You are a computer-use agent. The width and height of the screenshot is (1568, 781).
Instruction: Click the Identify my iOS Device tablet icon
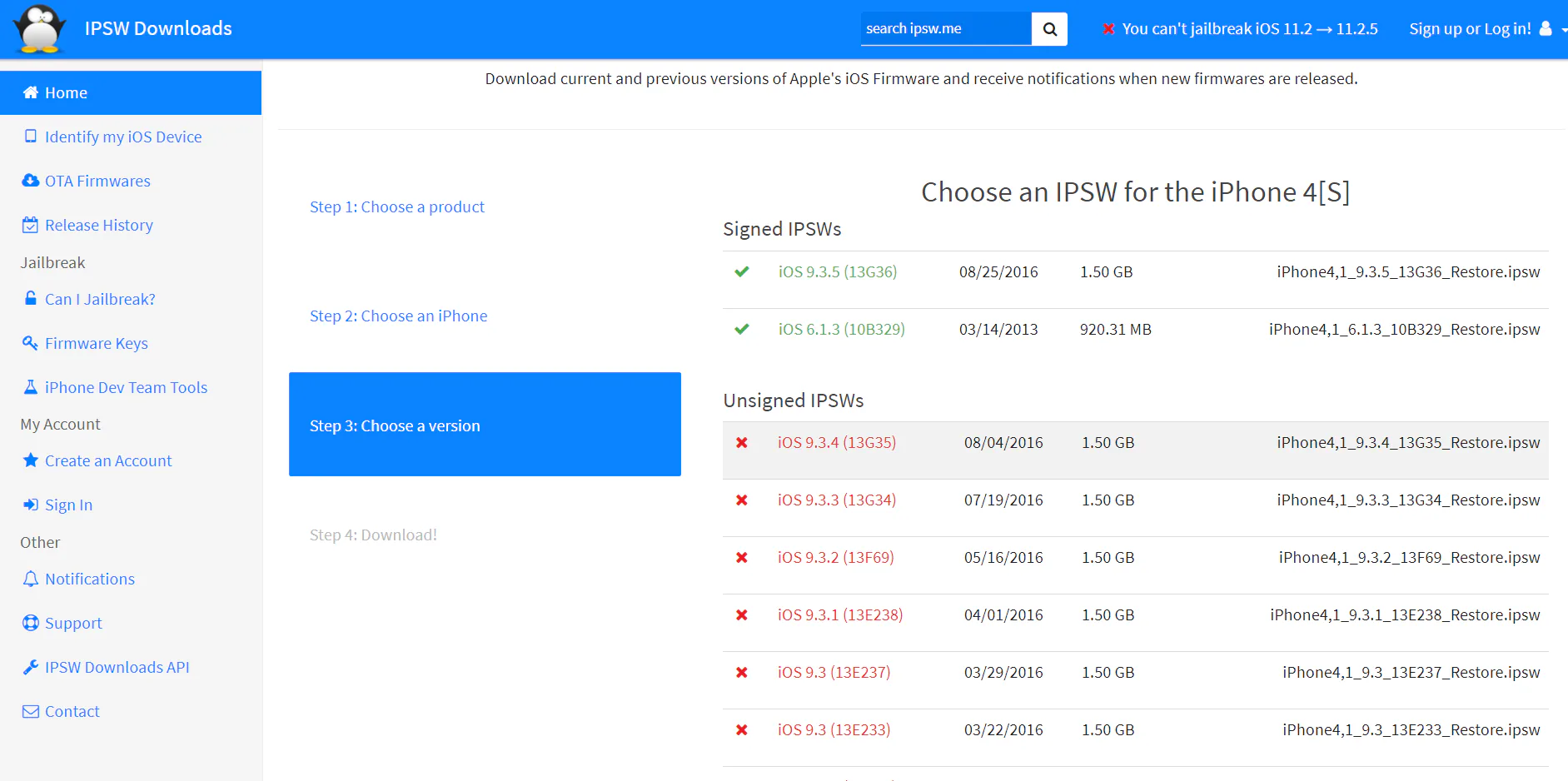31,137
